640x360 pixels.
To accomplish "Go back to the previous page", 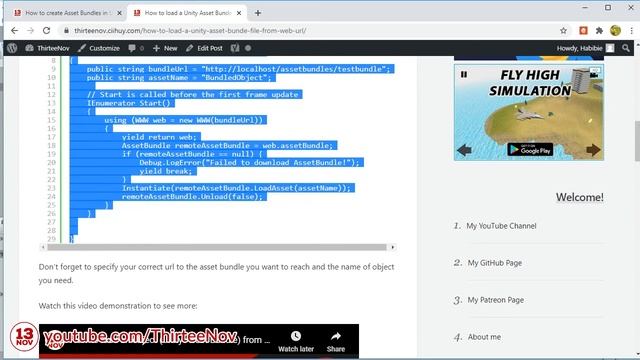I will click(x=14, y=31).
